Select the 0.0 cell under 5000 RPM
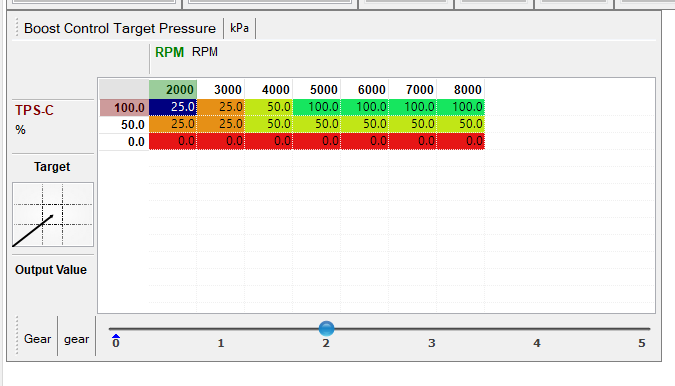The height and width of the screenshot is (386, 675). click(x=317, y=141)
